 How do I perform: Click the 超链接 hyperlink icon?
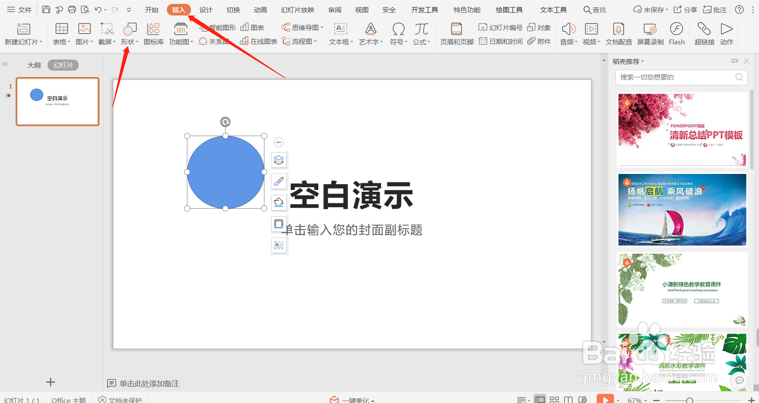[x=704, y=29]
